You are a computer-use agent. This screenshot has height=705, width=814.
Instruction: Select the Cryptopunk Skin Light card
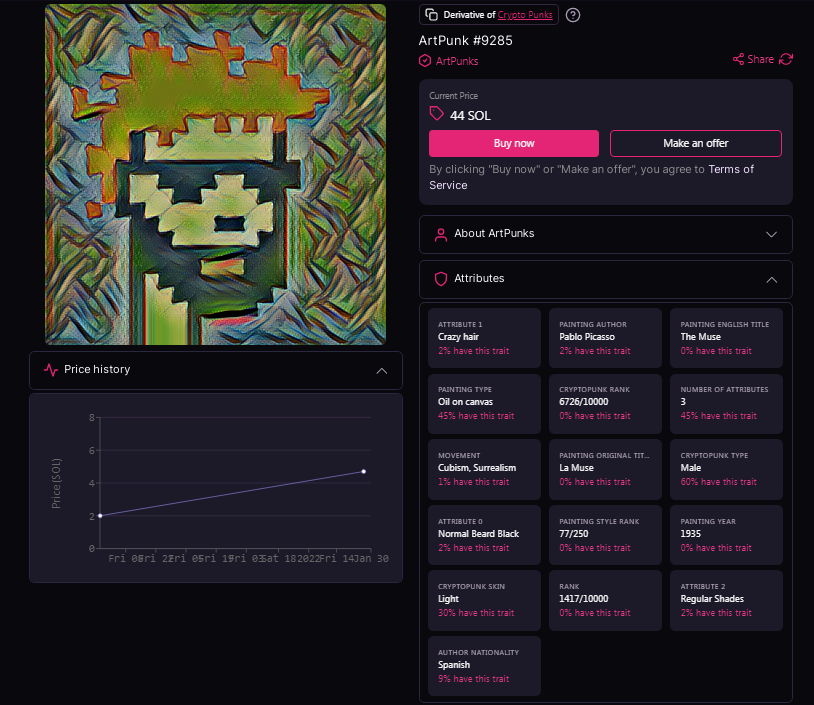click(484, 601)
